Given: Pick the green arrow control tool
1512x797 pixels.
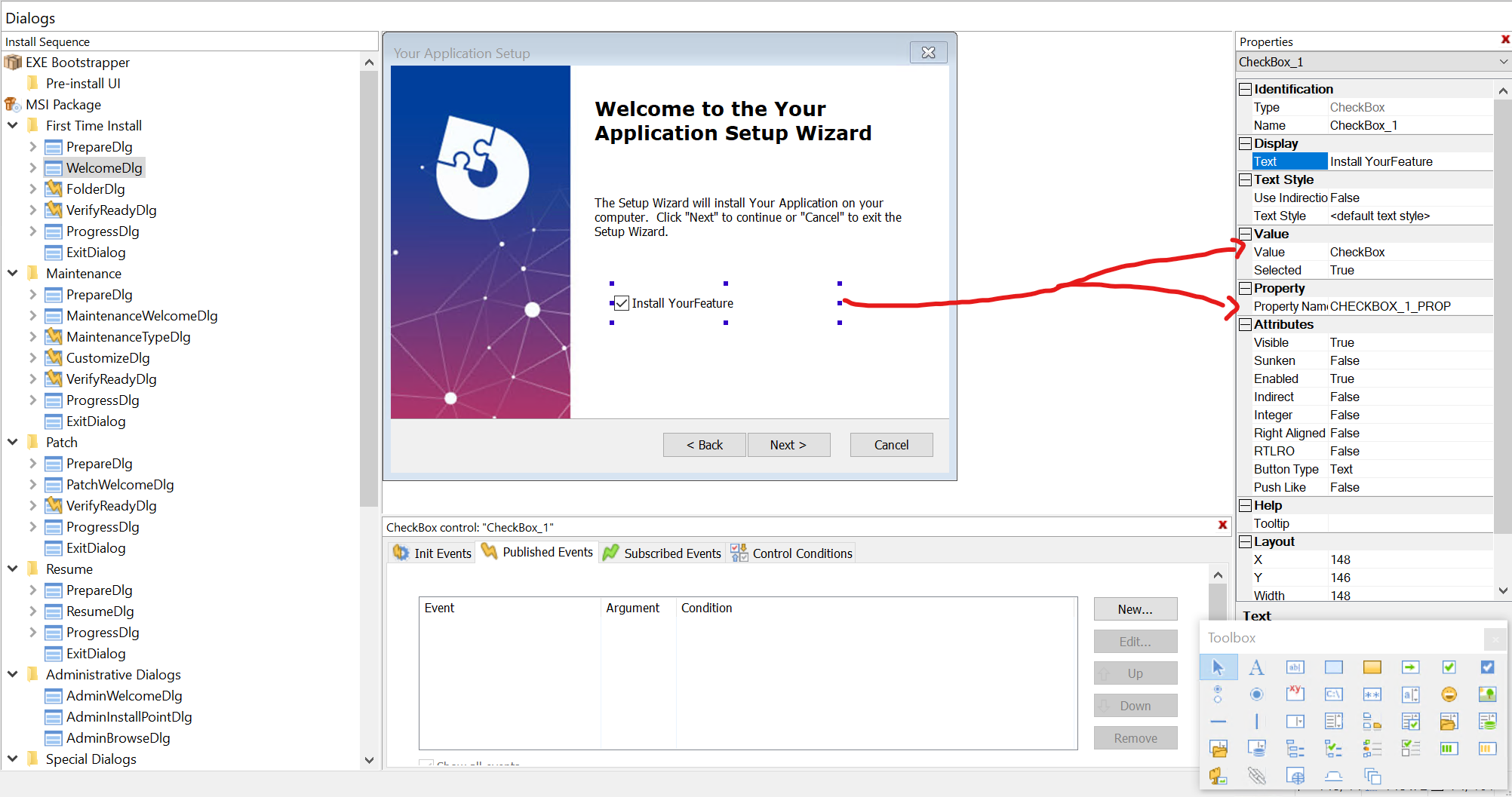Looking at the screenshot, I should pos(1411,667).
